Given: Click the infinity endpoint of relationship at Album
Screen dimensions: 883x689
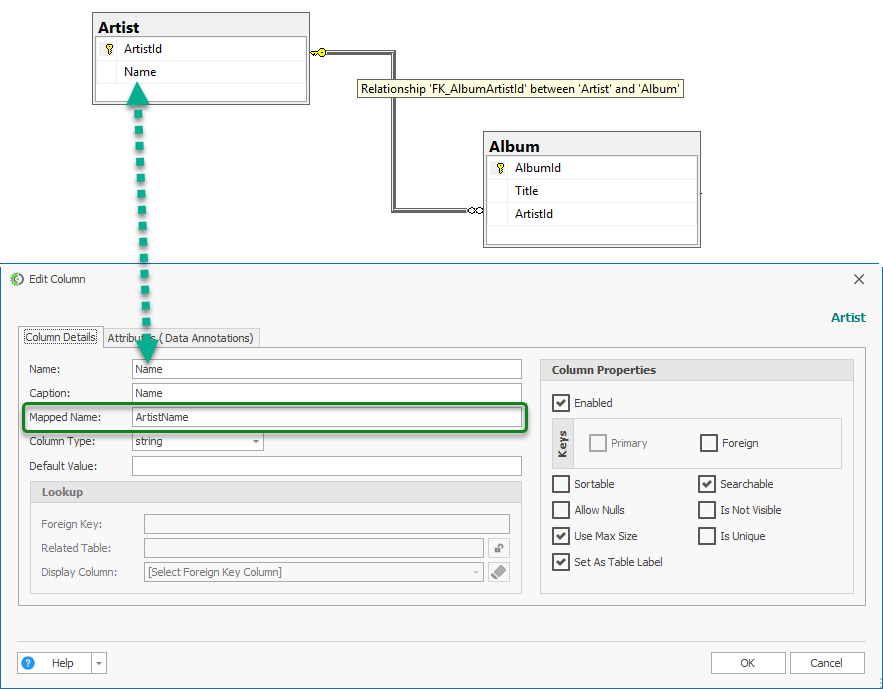Looking at the screenshot, I should pos(475,211).
